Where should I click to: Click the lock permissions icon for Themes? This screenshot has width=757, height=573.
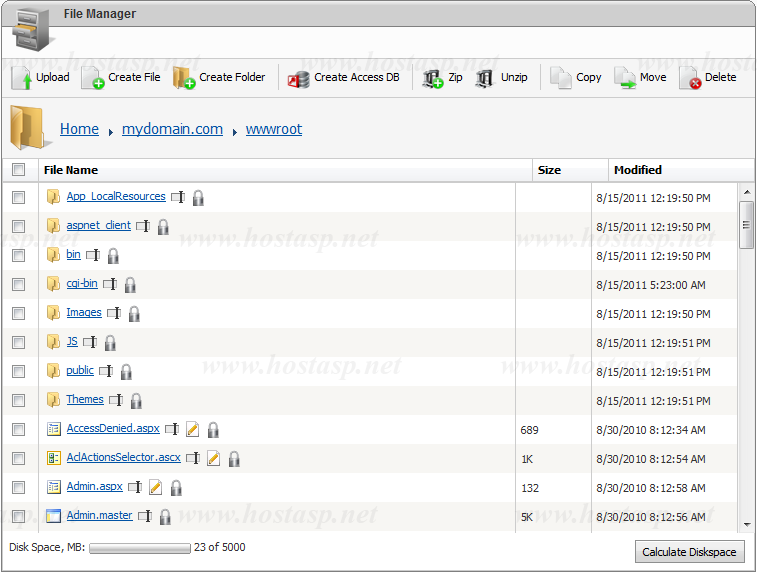(136, 401)
